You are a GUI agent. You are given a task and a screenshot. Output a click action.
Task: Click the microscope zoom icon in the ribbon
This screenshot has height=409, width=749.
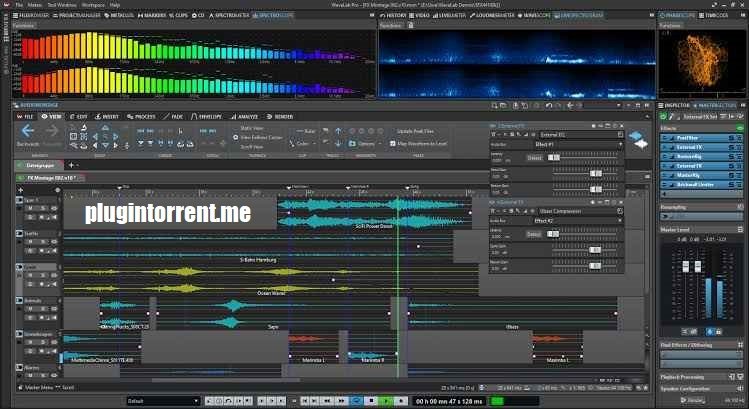tap(84, 128)
